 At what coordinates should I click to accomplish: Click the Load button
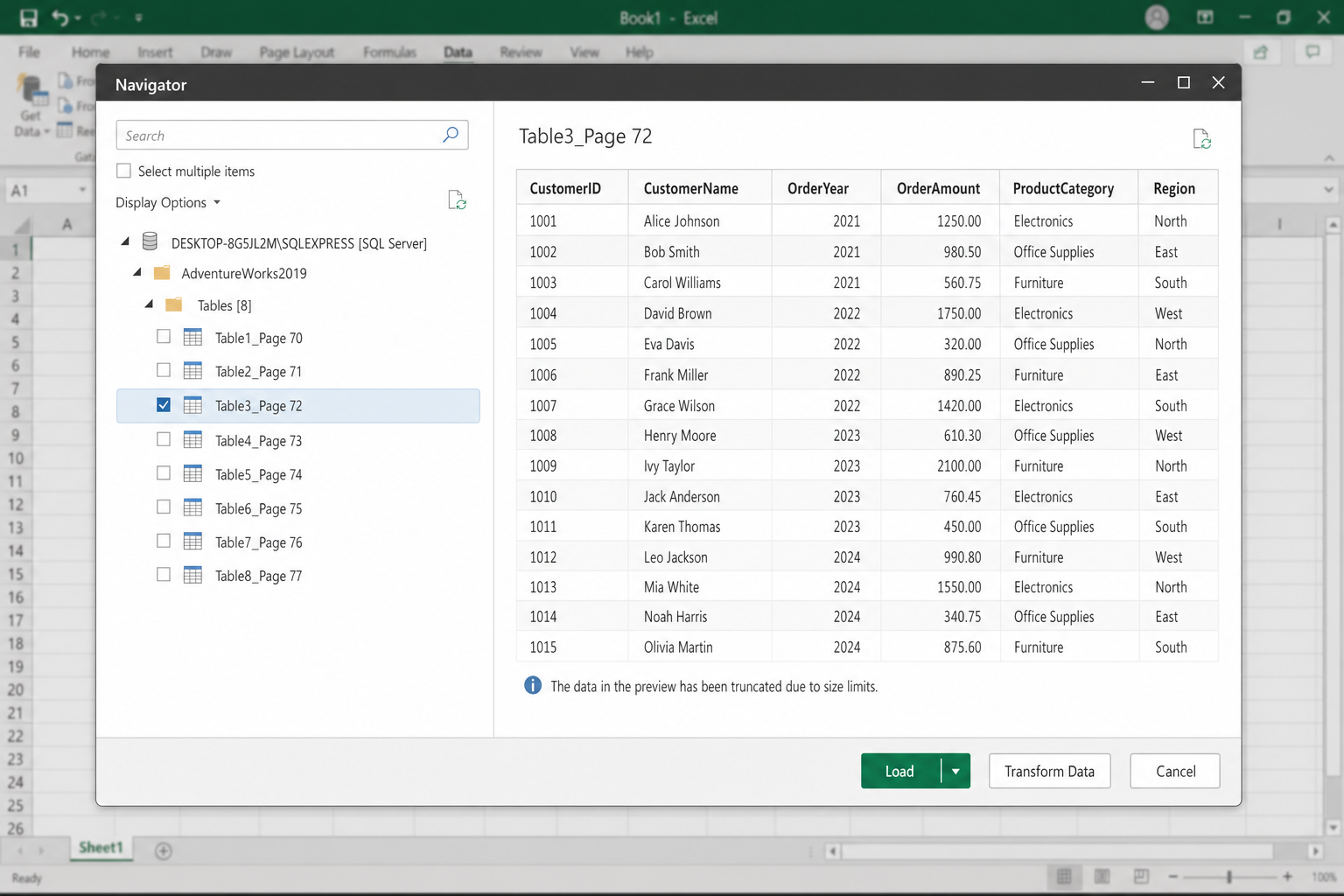tap(900, 771)
